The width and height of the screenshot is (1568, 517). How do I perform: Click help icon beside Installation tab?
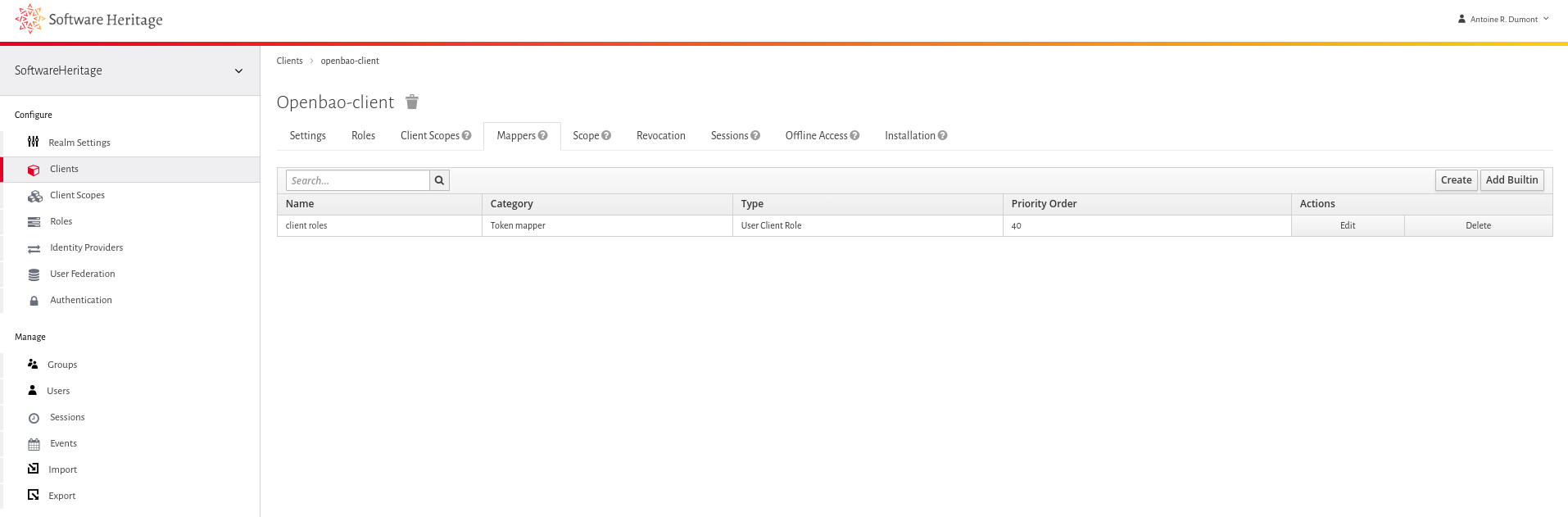pos(942,135)
